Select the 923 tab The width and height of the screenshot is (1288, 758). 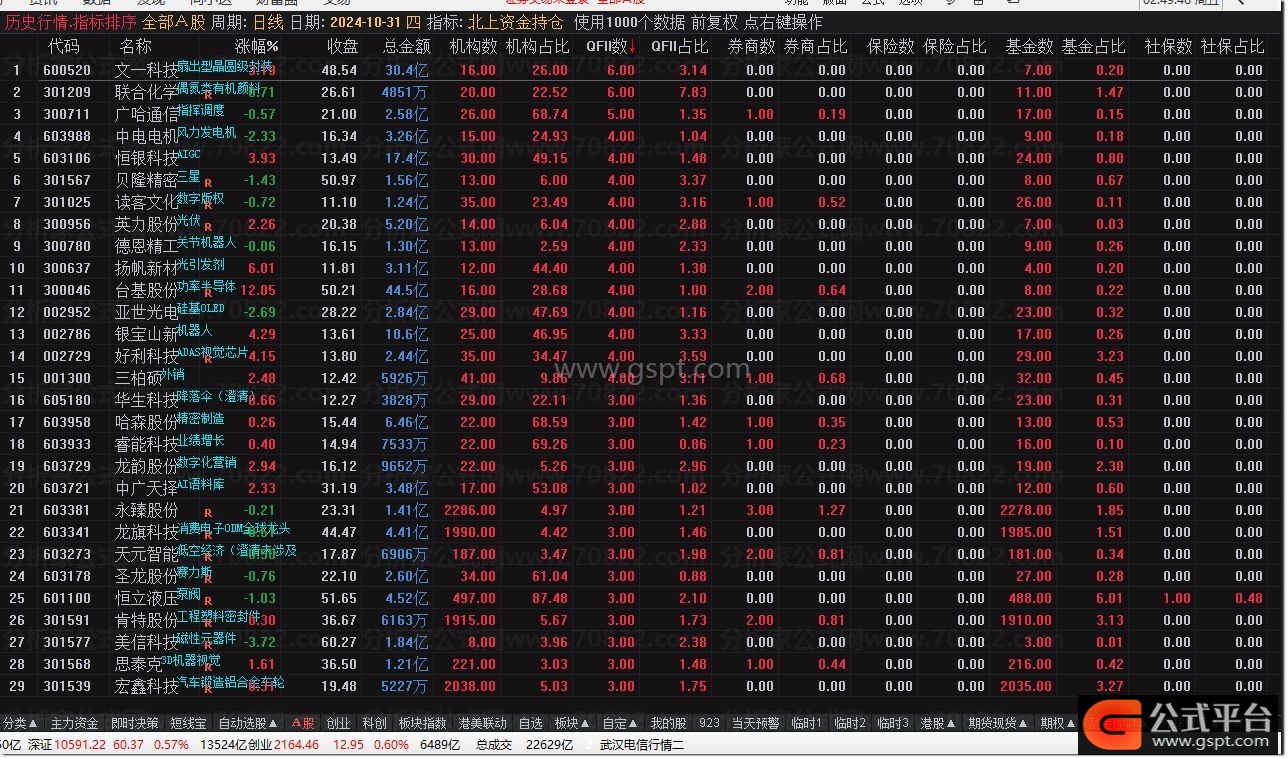[709, 723]
